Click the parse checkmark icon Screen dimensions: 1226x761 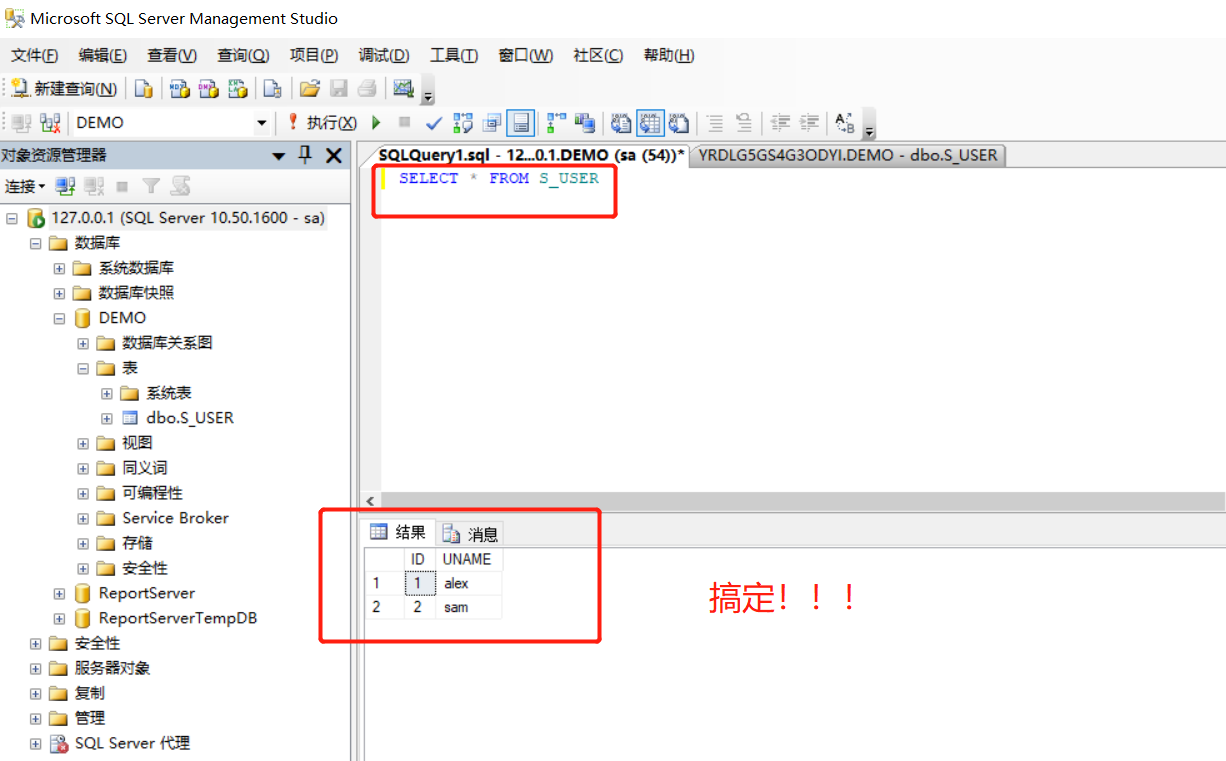[434, 123]
